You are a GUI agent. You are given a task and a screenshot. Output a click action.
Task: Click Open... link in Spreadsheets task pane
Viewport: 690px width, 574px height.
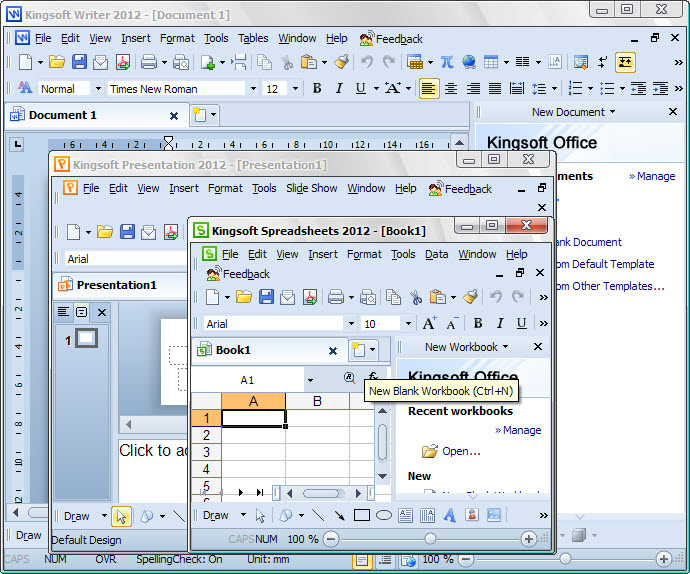click(461, 451)
